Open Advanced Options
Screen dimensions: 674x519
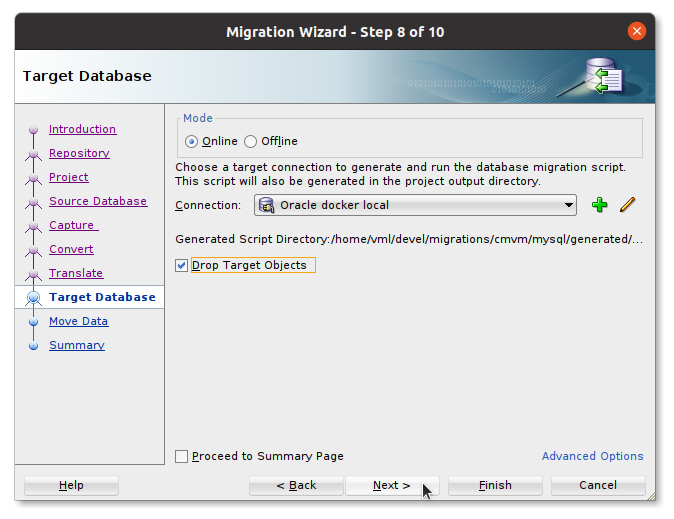tap(592, 456)
